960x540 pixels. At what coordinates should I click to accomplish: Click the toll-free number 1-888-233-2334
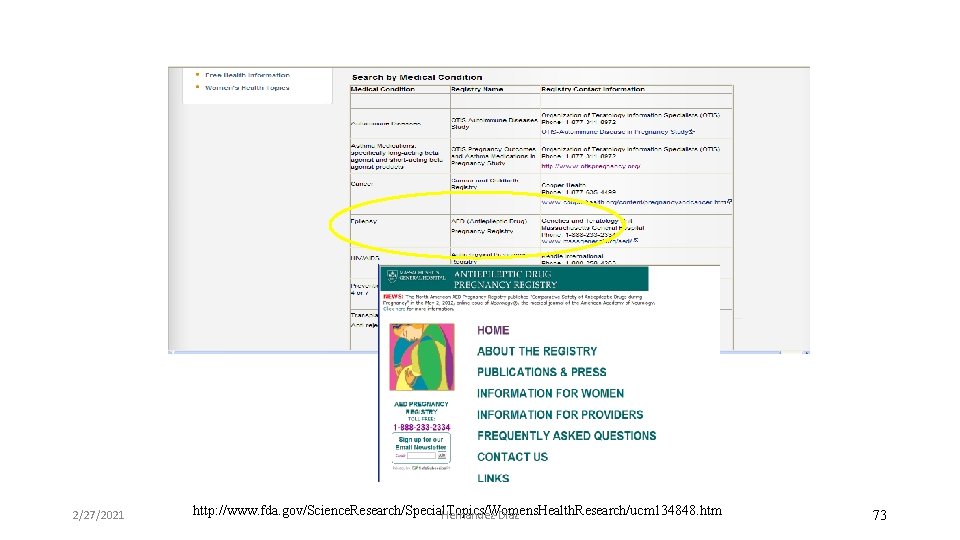(422, 427)
